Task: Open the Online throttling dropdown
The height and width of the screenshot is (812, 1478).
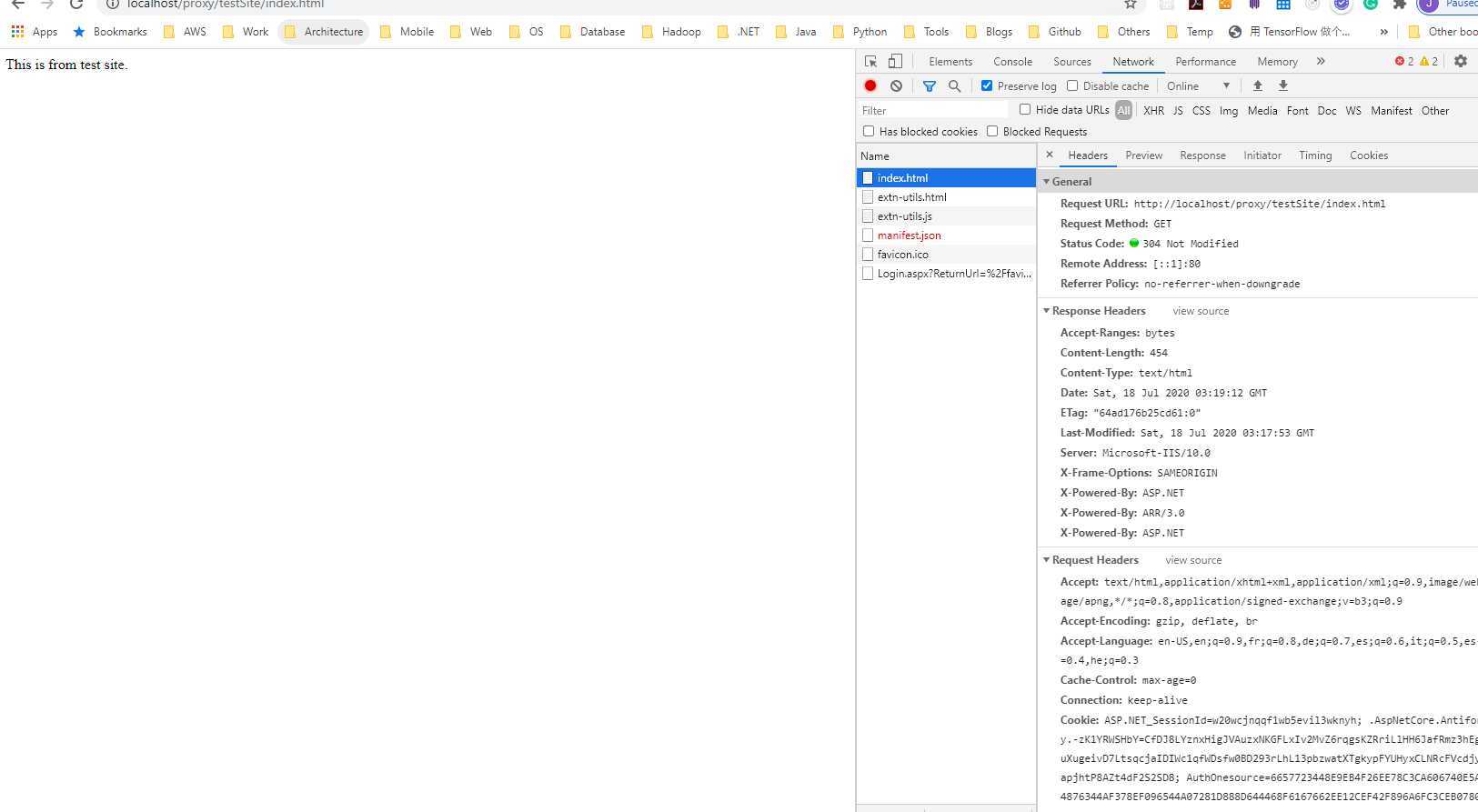Action: (x=1198, y=85)
